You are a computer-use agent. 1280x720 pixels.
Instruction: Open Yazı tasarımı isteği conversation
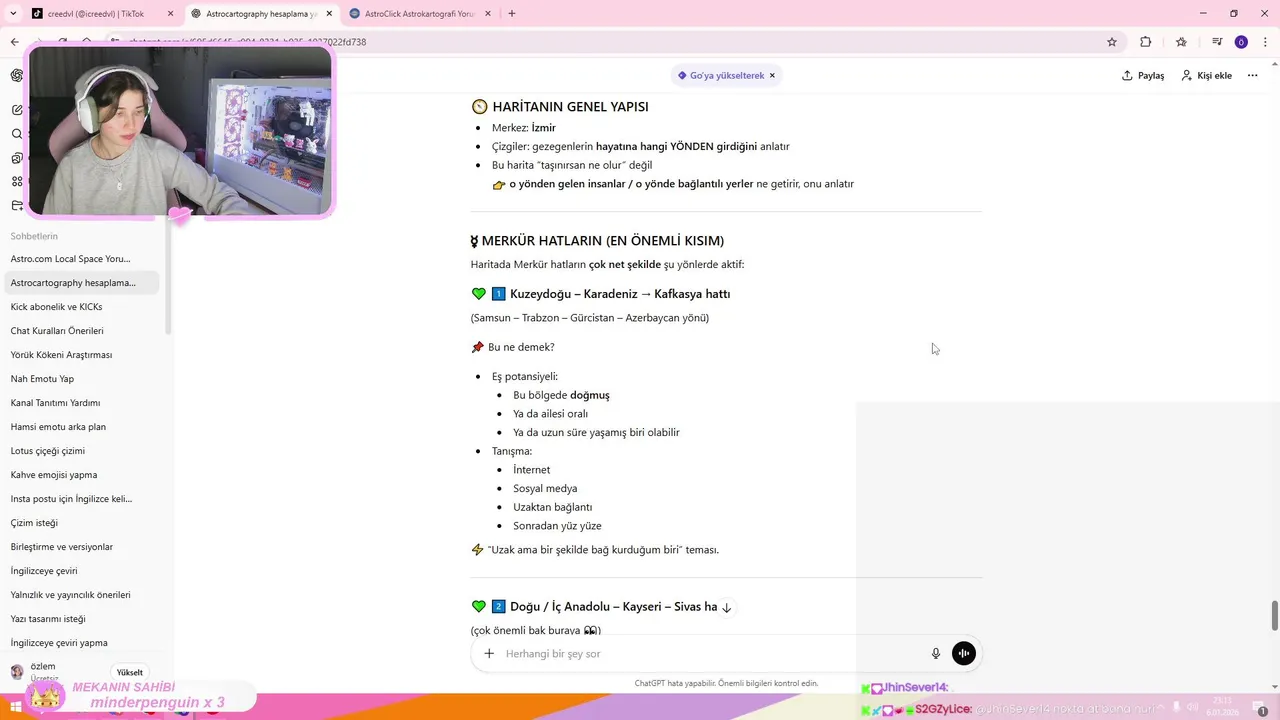82,619
